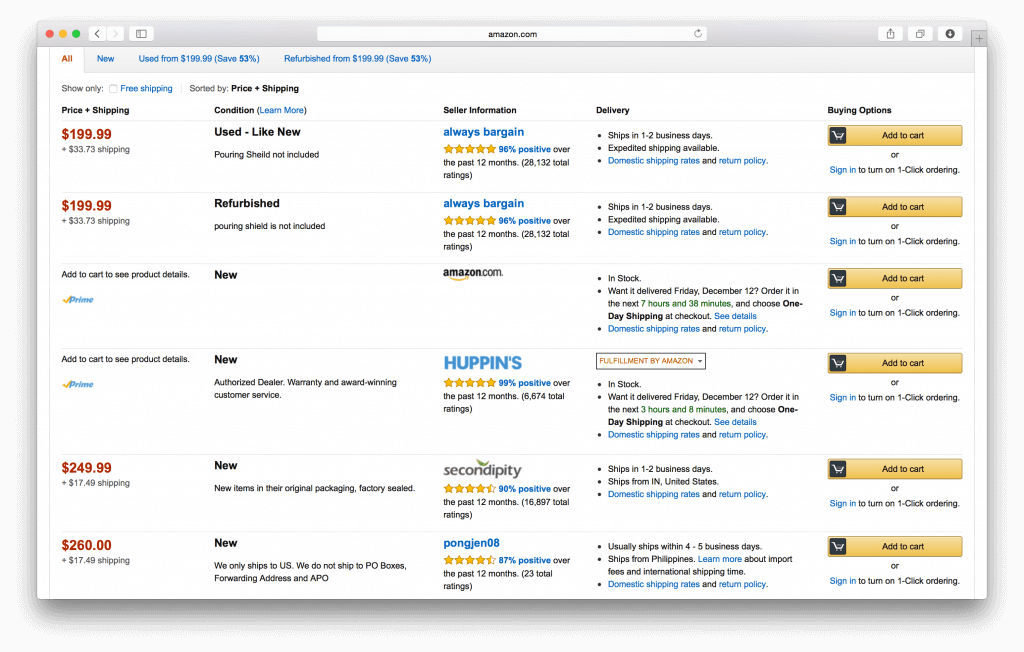Enable the Free shipping checkbox filter
1024x652 pixels.
click(114, 89)
